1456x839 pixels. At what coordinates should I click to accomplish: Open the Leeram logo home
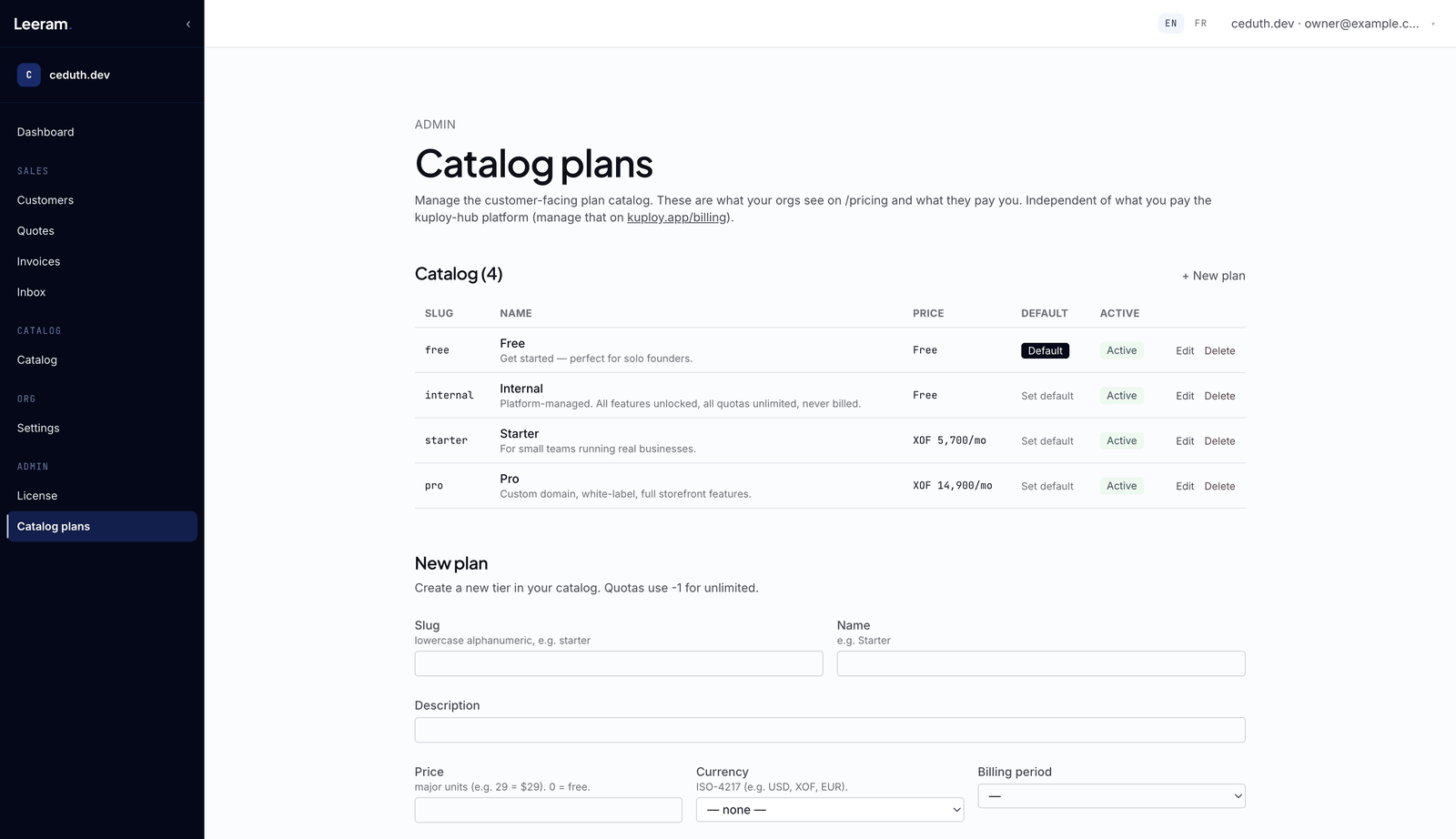tap(41, 25)
